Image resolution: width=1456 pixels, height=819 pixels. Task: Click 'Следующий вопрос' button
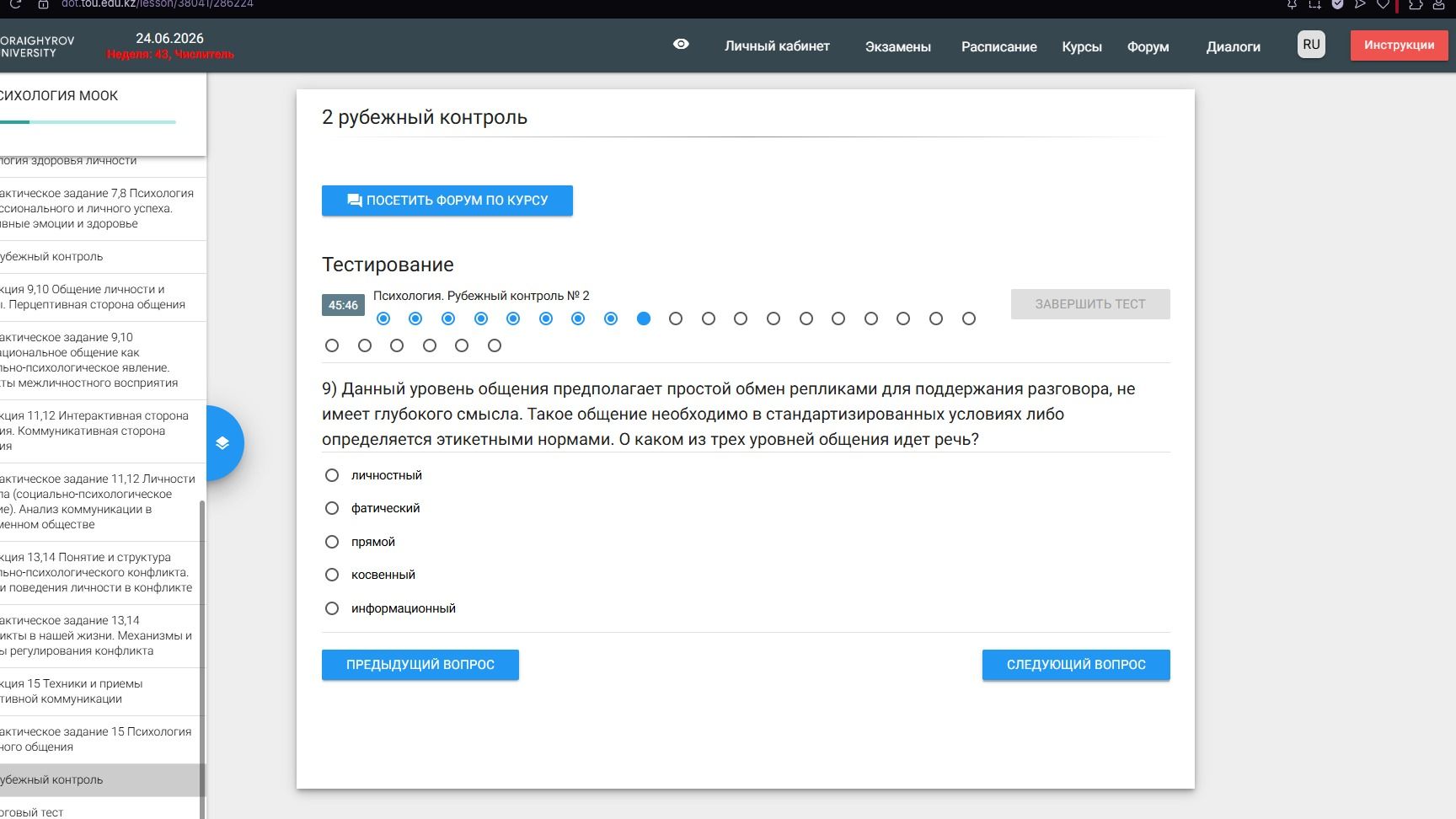[x=1076, y=665]
